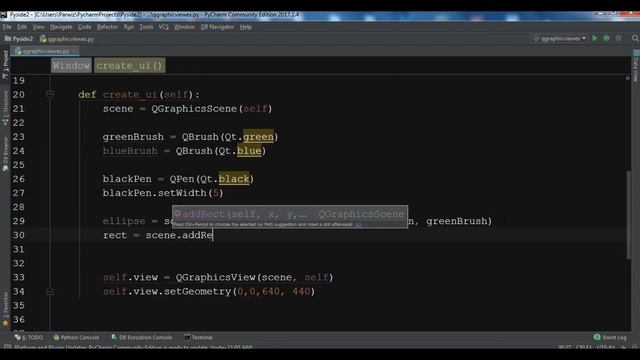Open the Data View right side tab
Image resolution: width=640 pixels, height=360 pixels.
[x=636, y=66]
